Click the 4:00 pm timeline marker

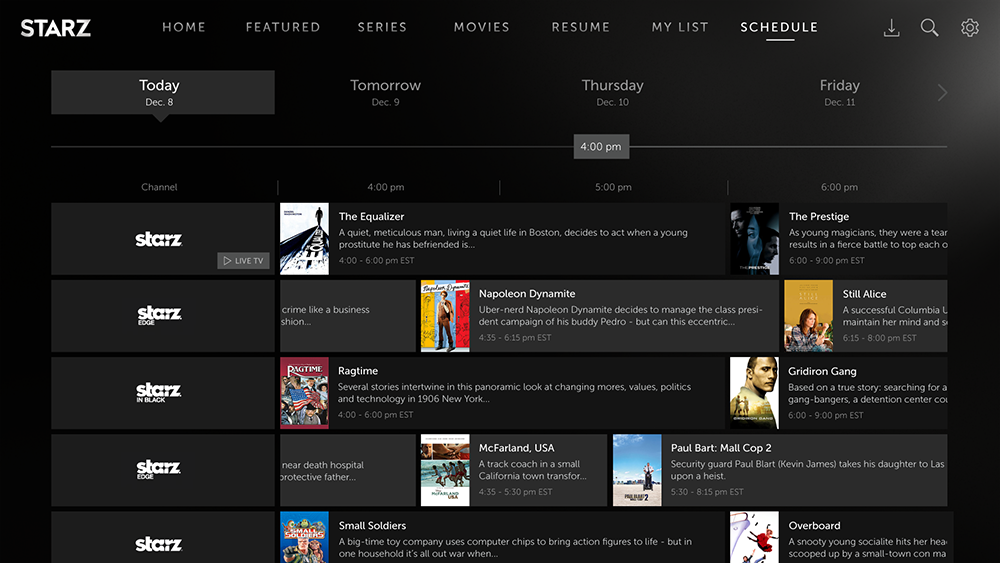coord(601,147)
